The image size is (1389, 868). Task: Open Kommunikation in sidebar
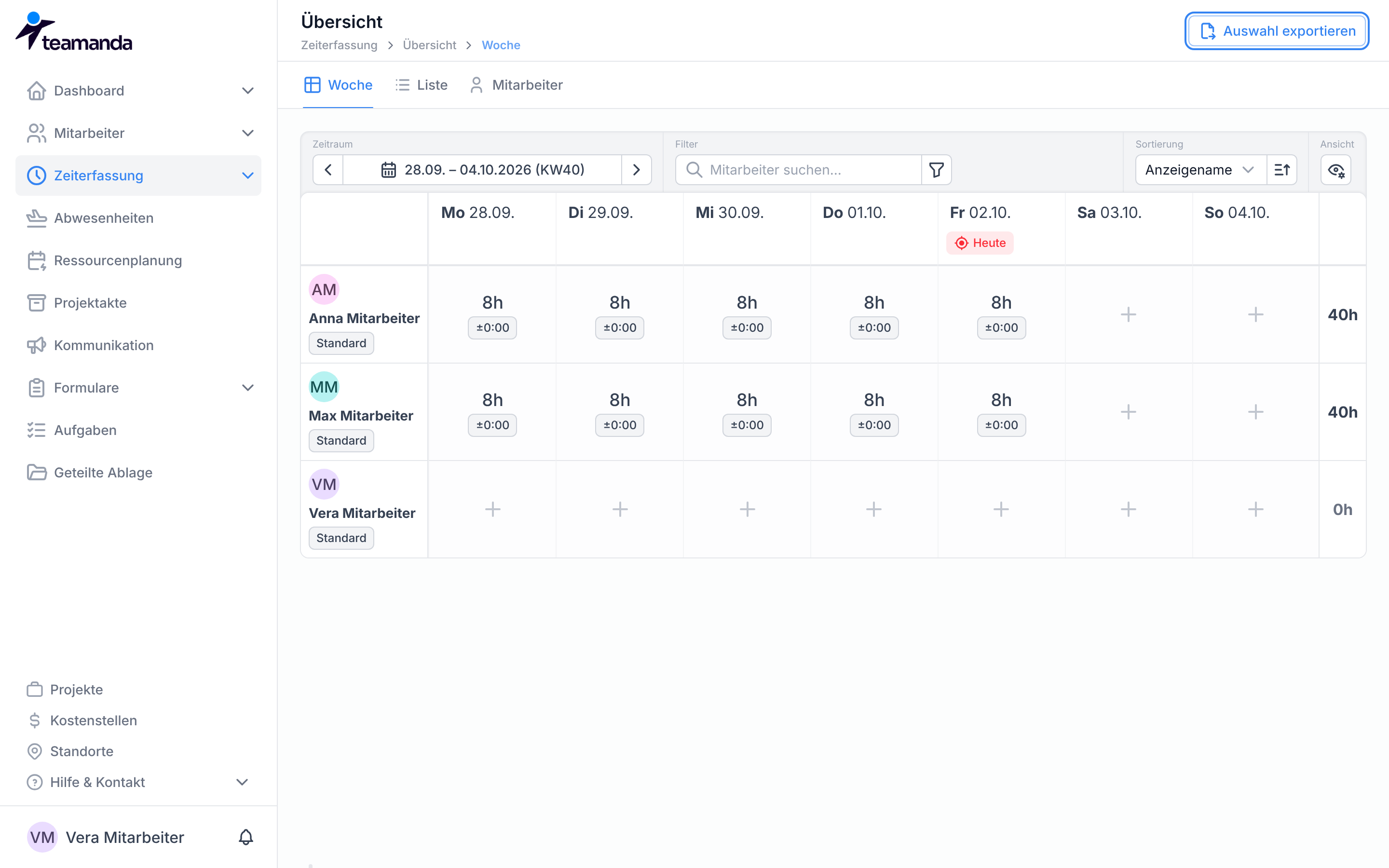(x=138, y=346)
